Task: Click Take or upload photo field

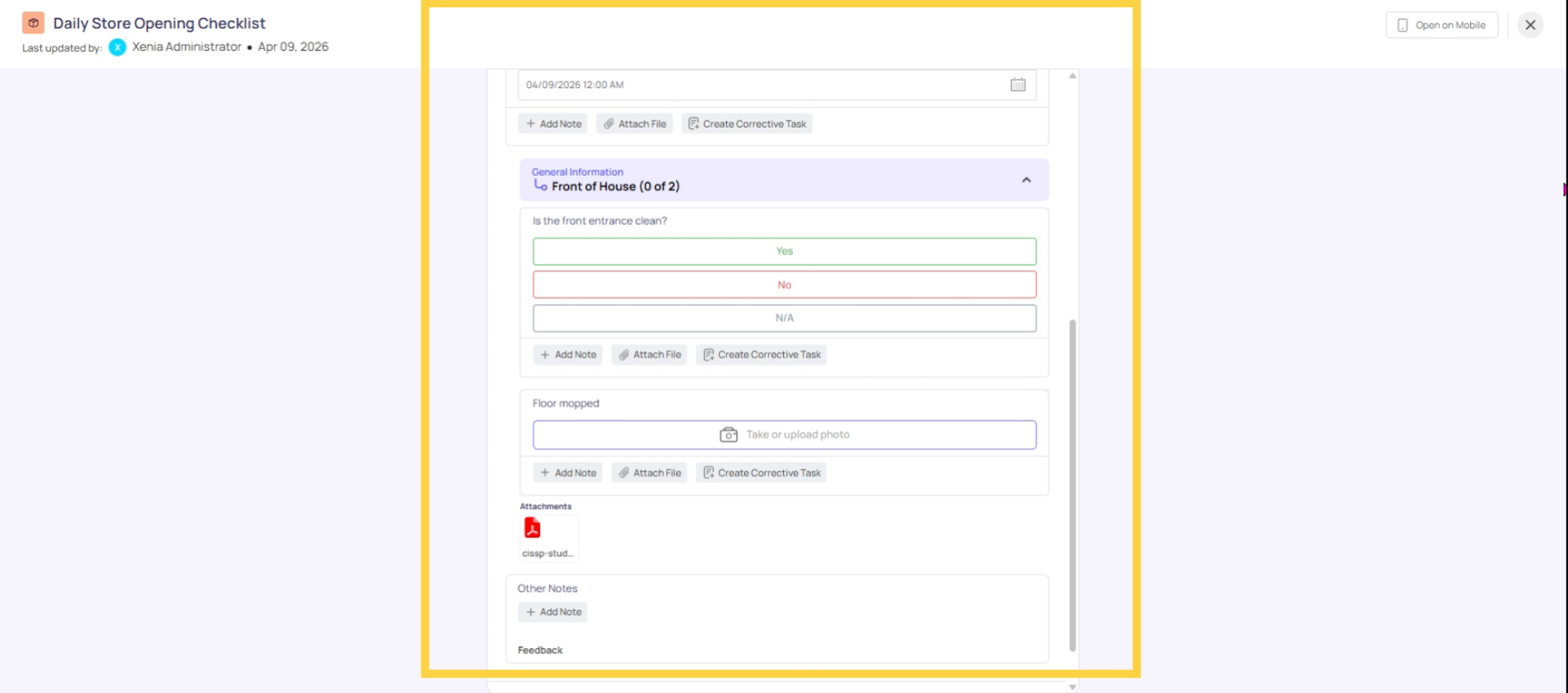Action: tap(784, 435)
